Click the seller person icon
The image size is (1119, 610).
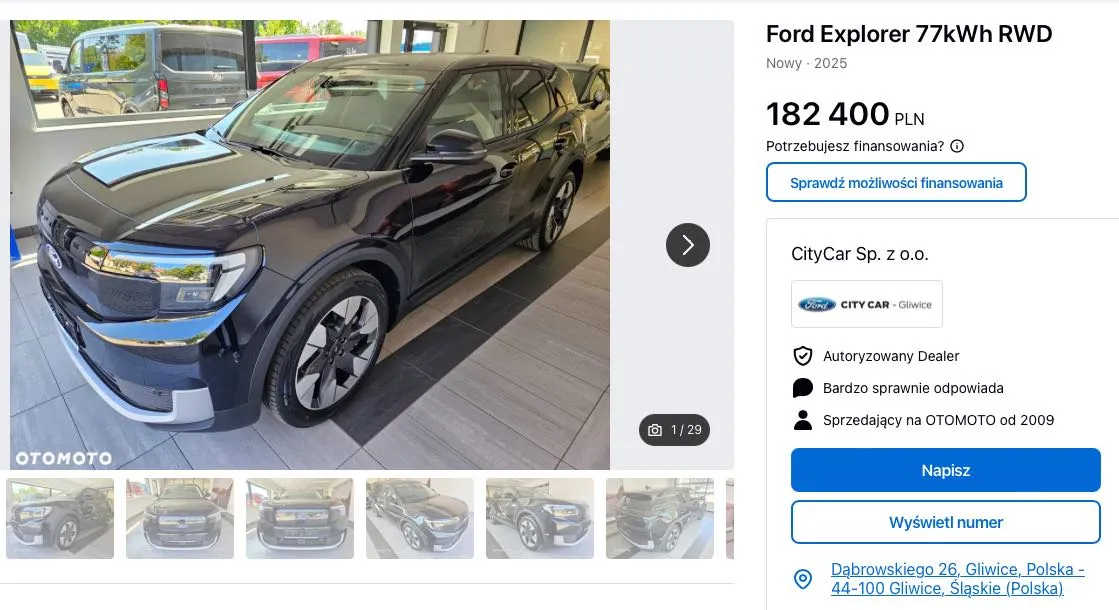(x=803, y=420)
